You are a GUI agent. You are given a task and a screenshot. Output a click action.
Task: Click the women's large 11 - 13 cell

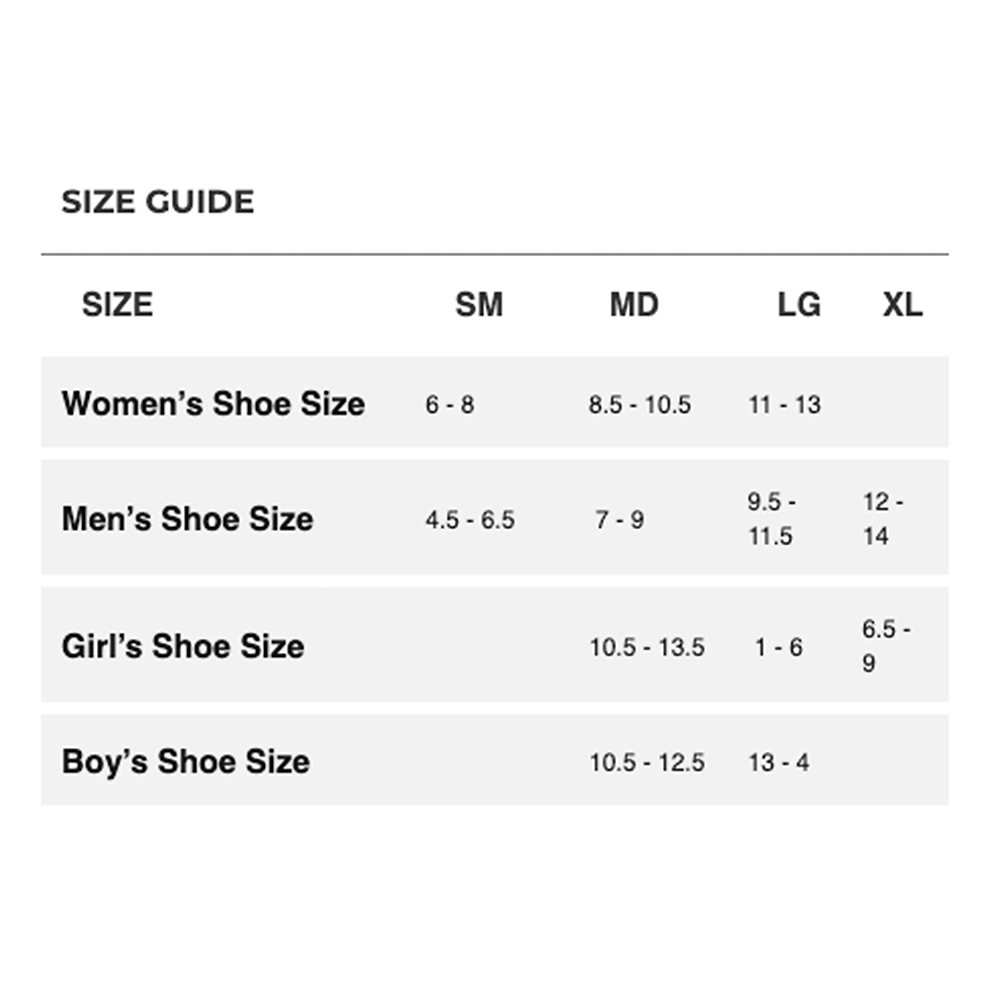point(784,405)
